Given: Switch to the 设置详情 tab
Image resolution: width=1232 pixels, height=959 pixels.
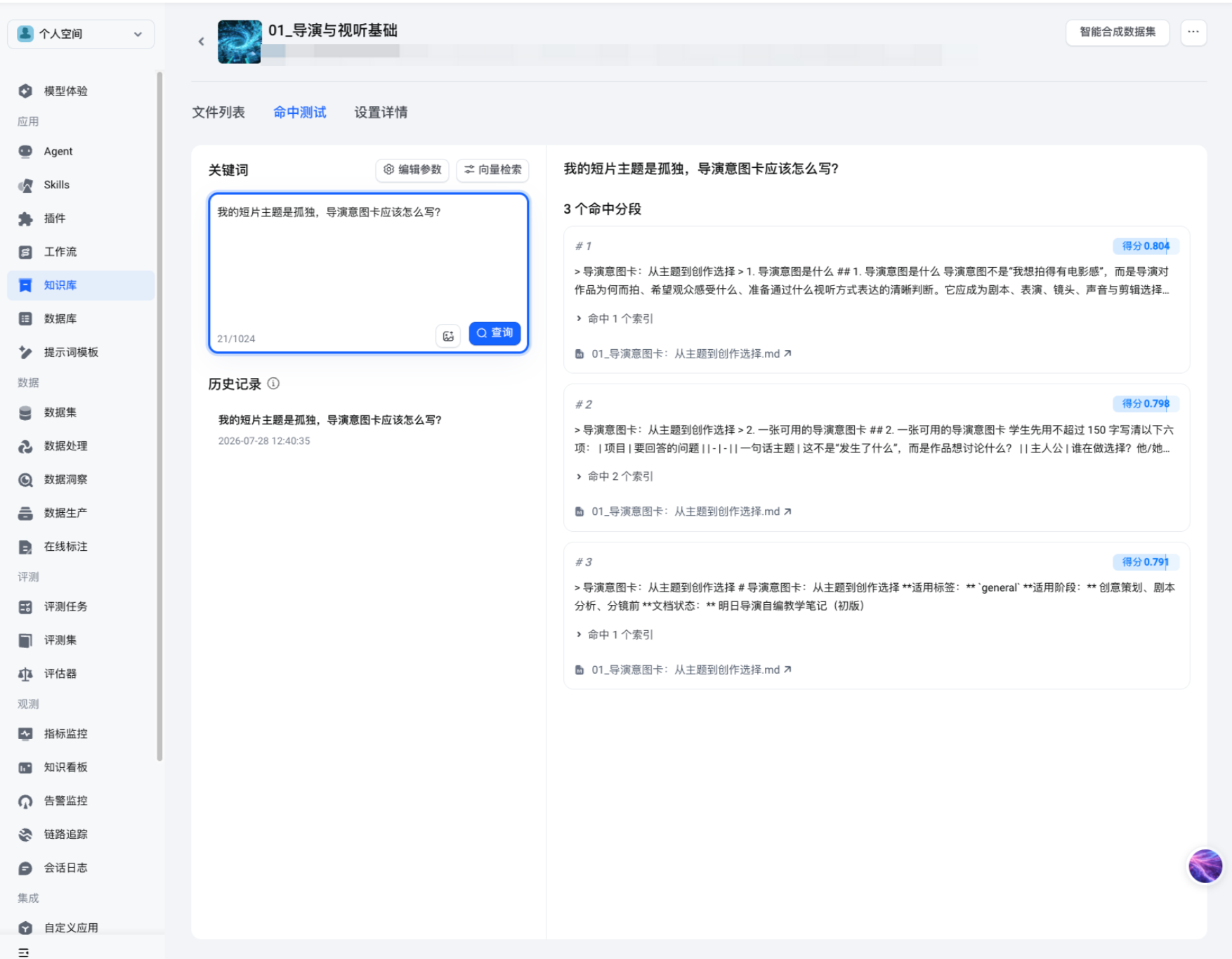Looking at the screenshot, I should tap(381, 112).
